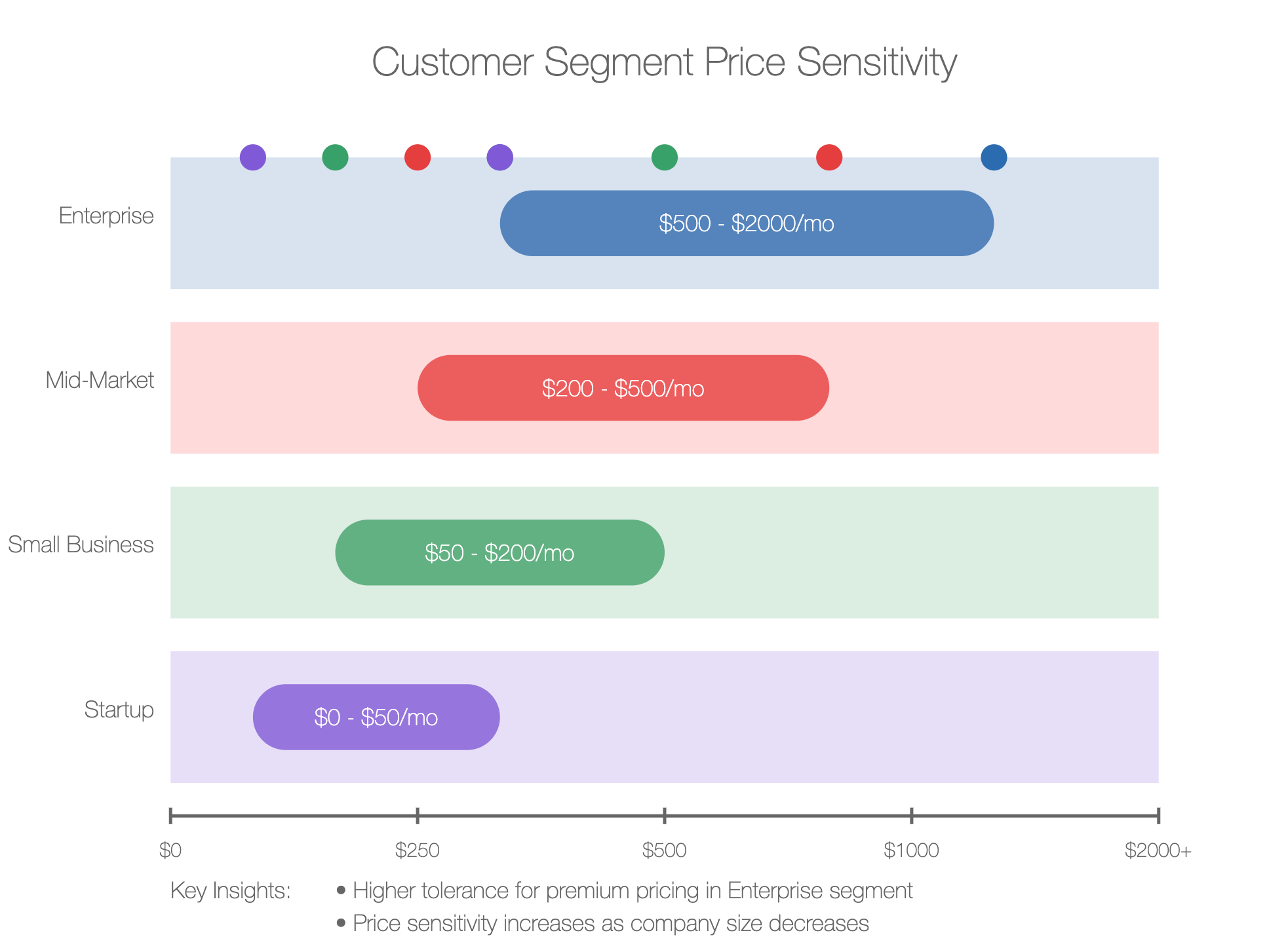
Task: Click the blue dot marker above Enterprise
Action: tap(993, 157)
